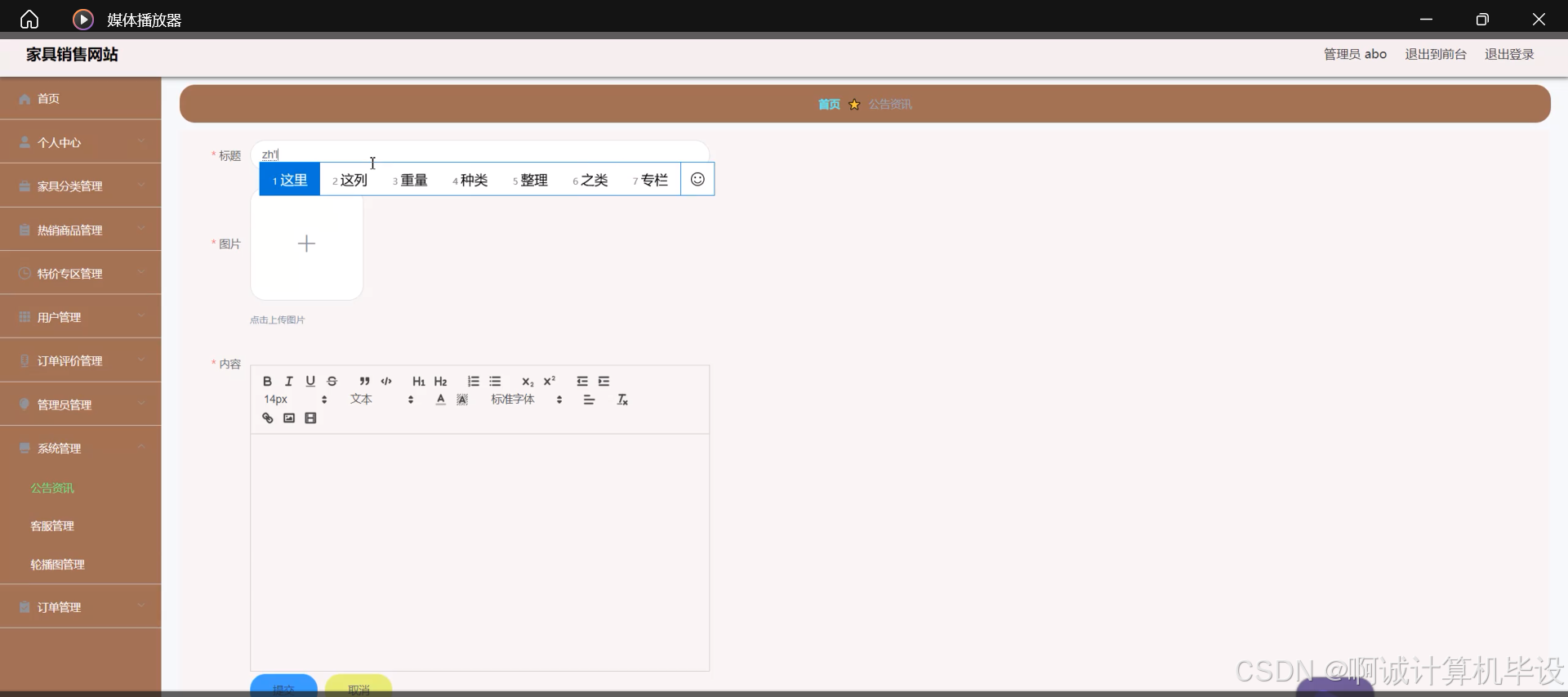
Task: Apply Heading 1 style
Action: (x=419, y=382)
